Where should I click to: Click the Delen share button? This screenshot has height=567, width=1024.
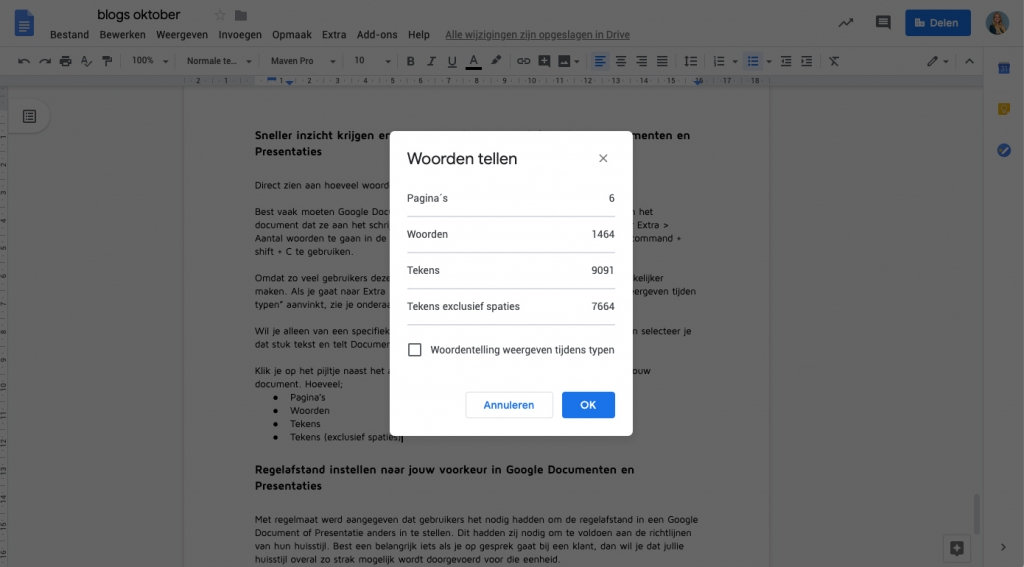click(x=937, y=23)
